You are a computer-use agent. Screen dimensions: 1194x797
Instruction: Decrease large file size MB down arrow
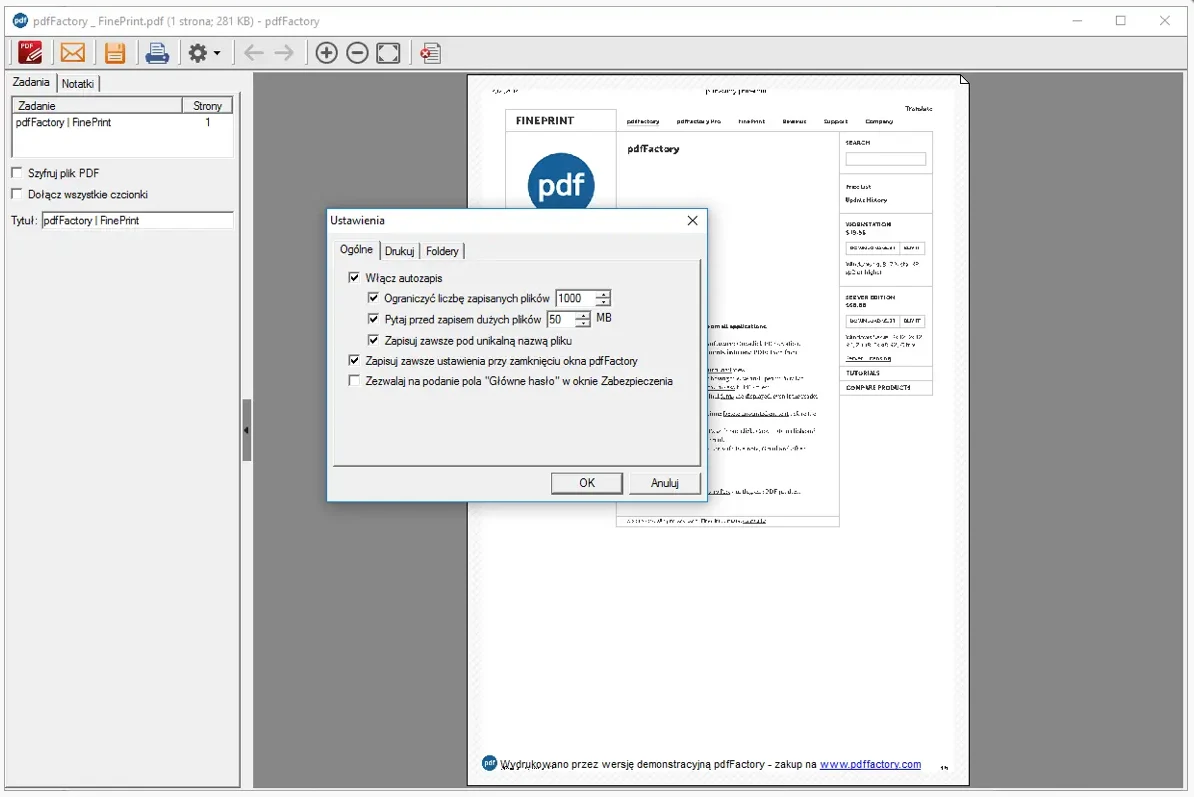pos(583,324)
